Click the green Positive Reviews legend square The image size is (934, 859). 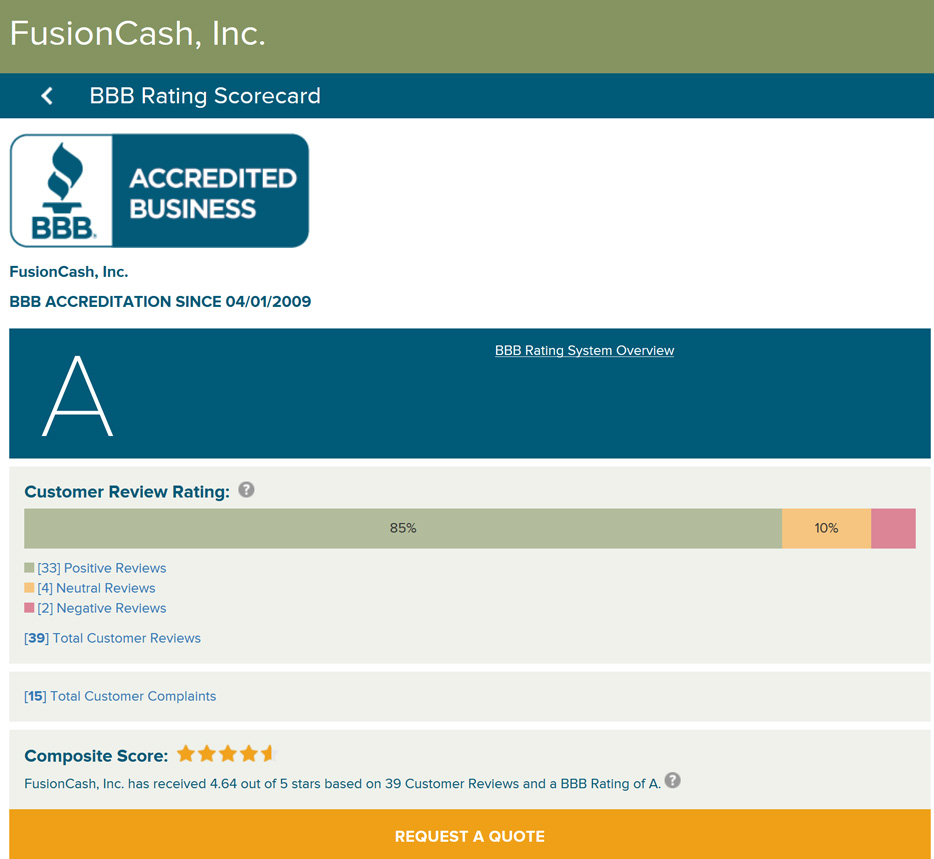(x=29, y=568)
